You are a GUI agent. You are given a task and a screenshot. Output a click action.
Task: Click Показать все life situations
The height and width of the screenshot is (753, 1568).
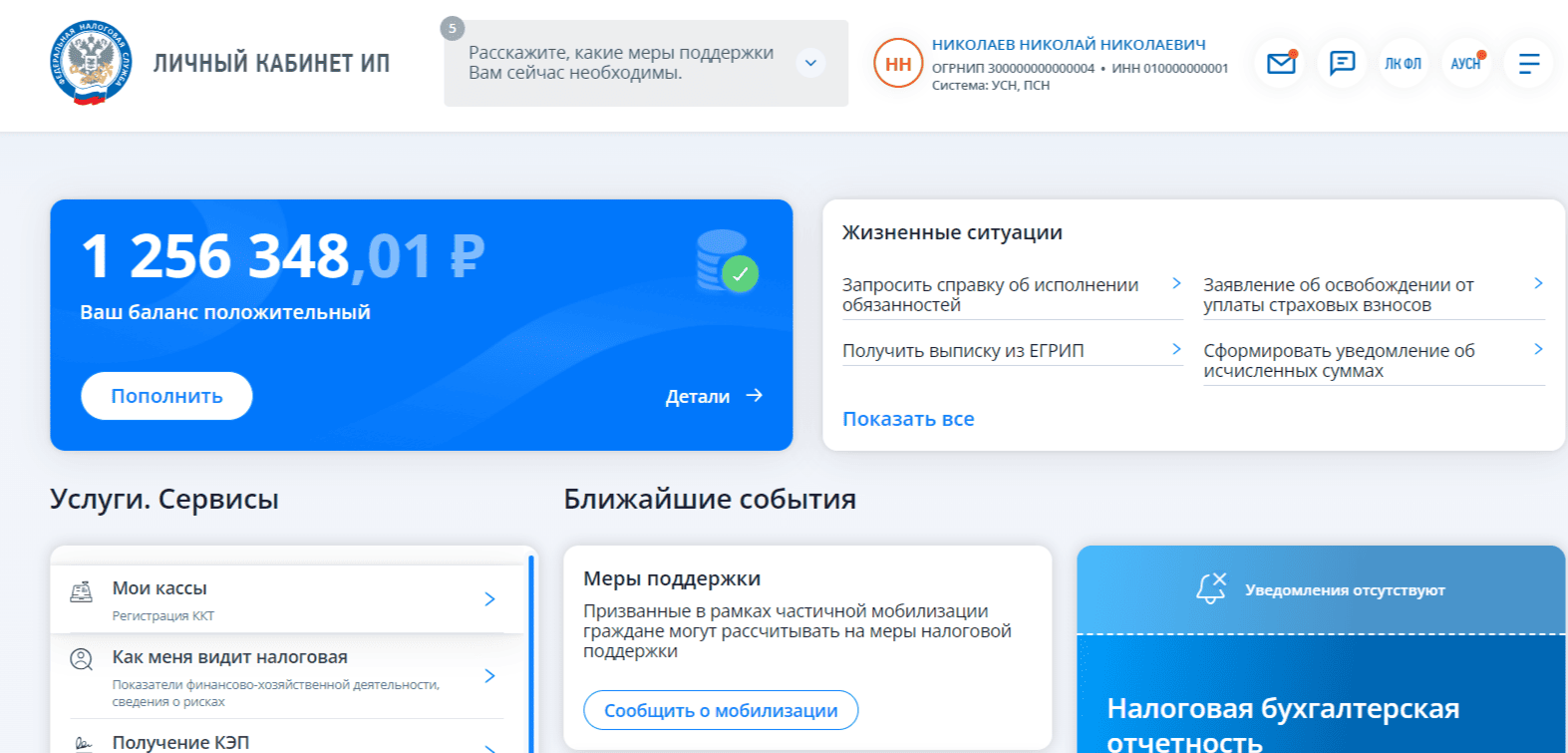click(908, 419)
